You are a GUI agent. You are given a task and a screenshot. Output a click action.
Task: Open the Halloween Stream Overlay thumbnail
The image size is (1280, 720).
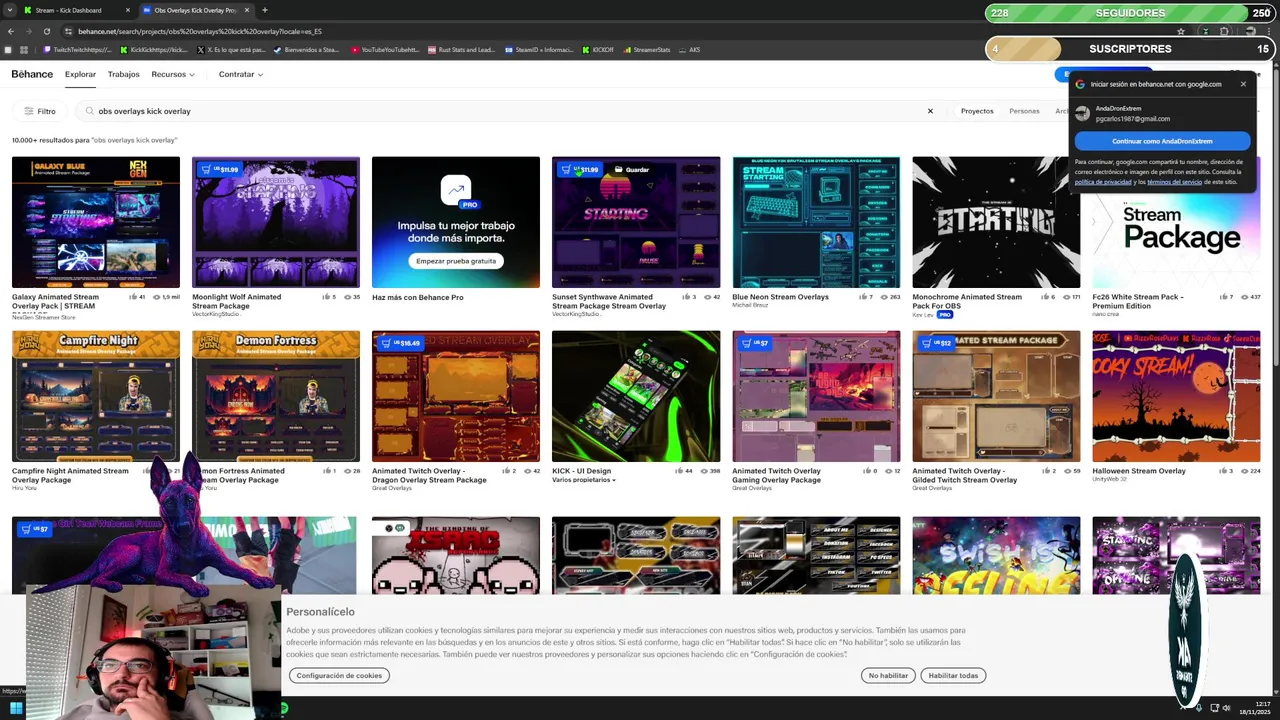tap(1176, 396)
